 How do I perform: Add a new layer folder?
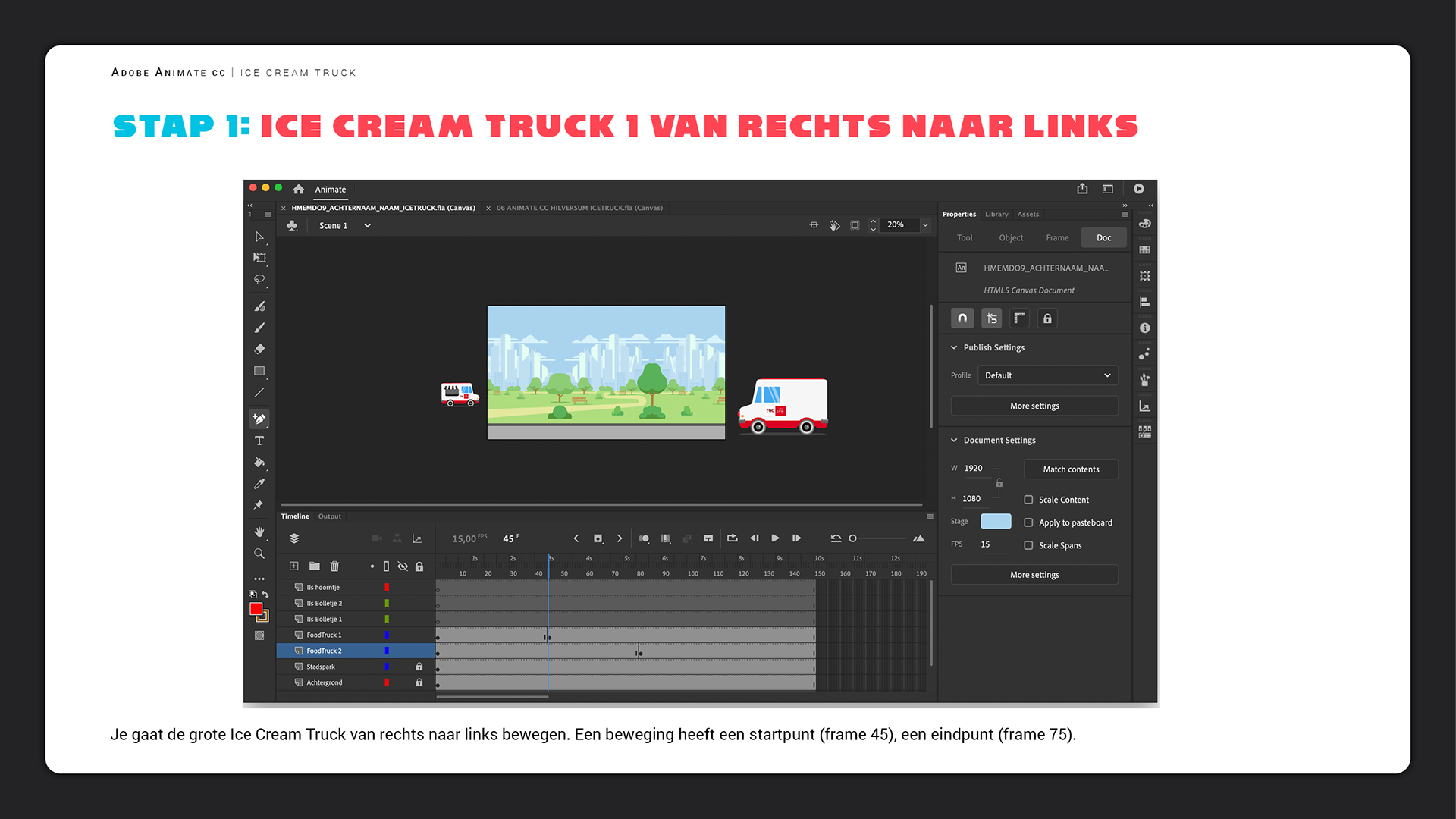pos(314,566)
